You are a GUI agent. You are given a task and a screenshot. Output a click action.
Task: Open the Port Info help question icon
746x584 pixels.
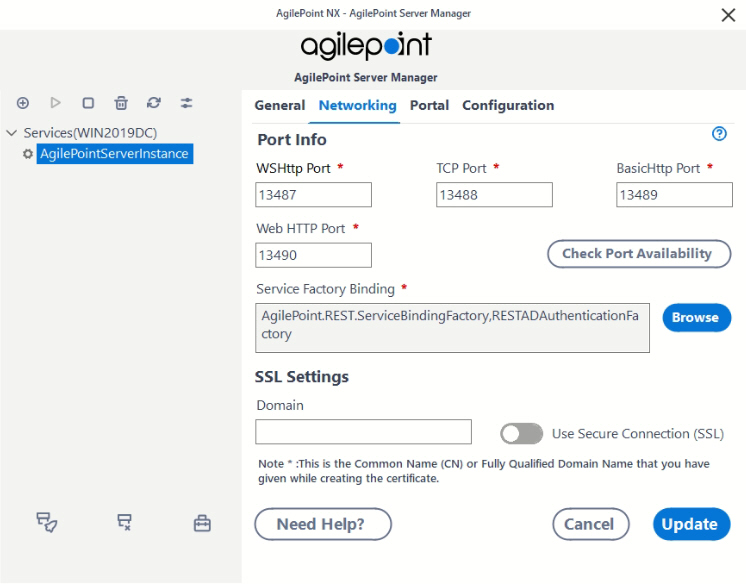pos(719,134)
